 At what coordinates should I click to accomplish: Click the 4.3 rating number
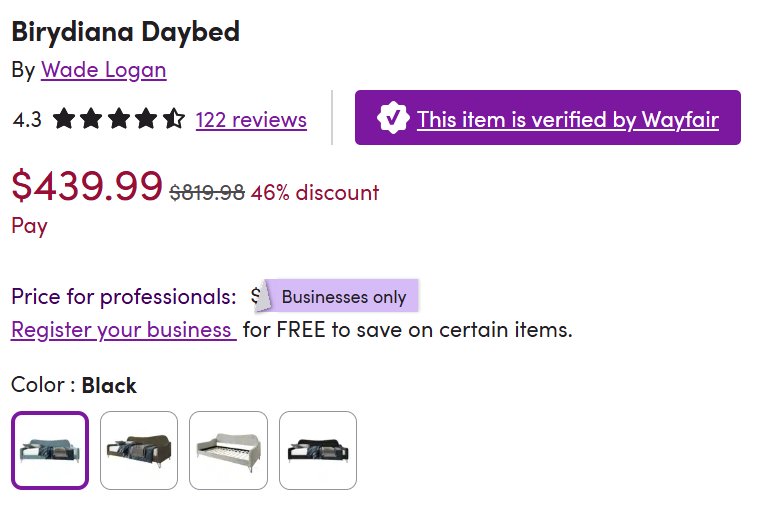[x=27, y=120]
